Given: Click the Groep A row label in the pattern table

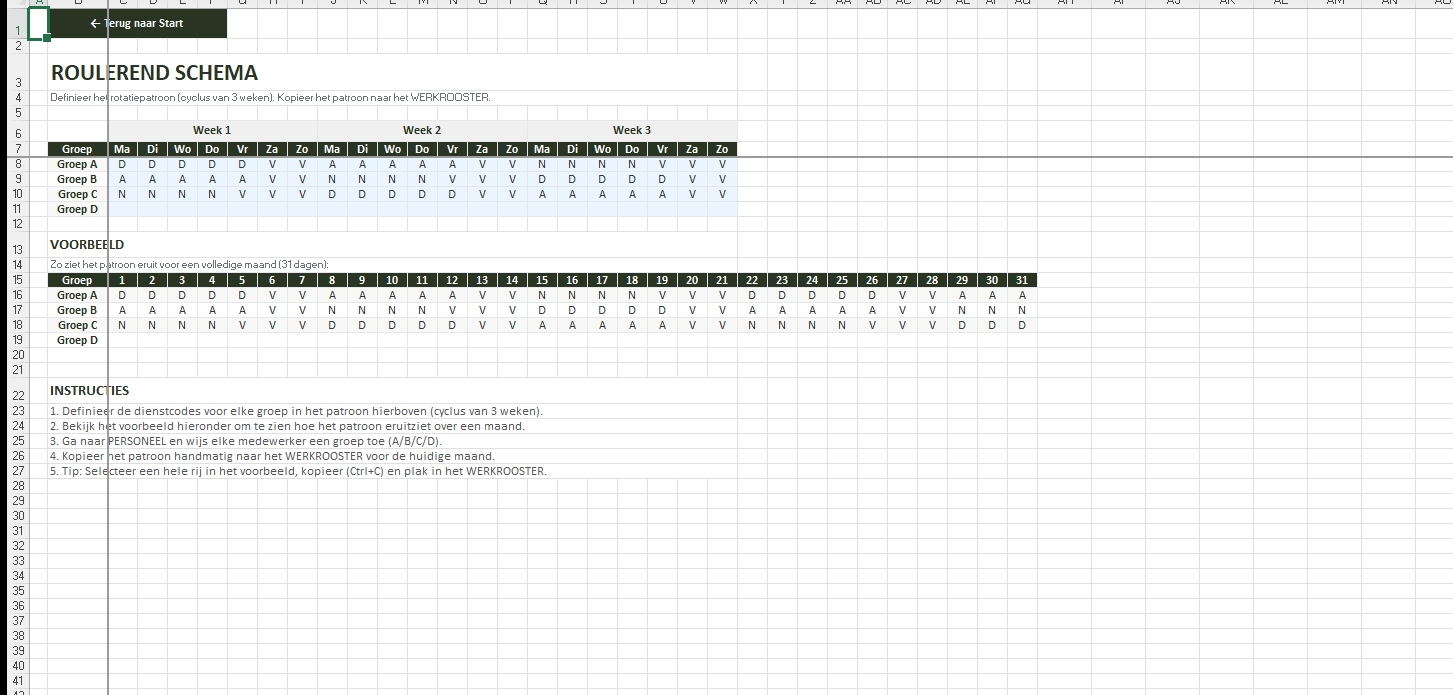Looking at the screenshot, I should 77,164.
